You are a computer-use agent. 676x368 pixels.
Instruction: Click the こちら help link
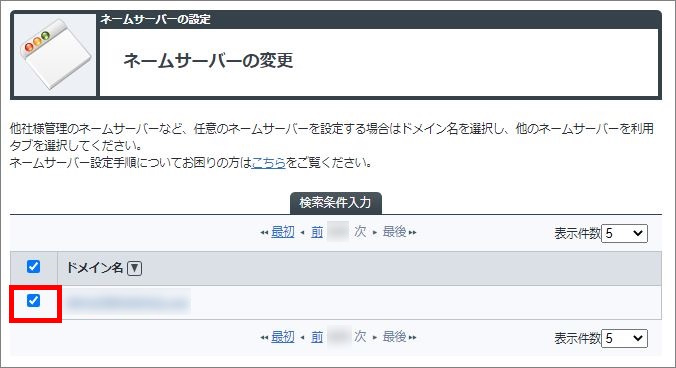[268, 162]
